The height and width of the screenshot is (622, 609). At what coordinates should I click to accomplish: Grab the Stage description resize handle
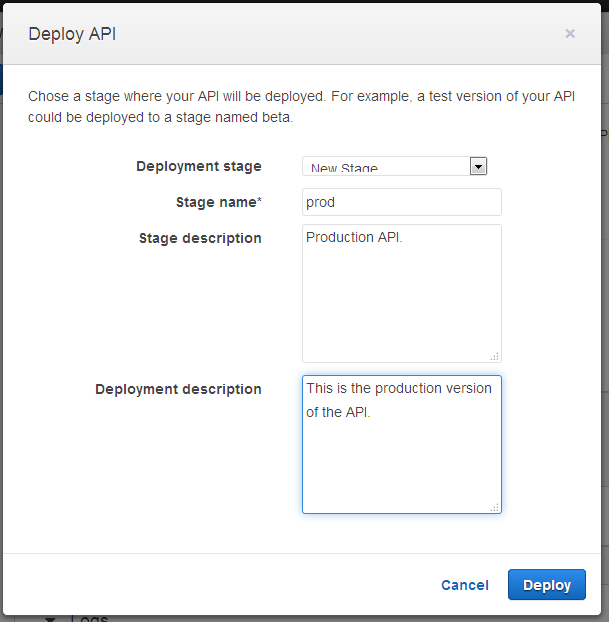(x=494, y=356)
